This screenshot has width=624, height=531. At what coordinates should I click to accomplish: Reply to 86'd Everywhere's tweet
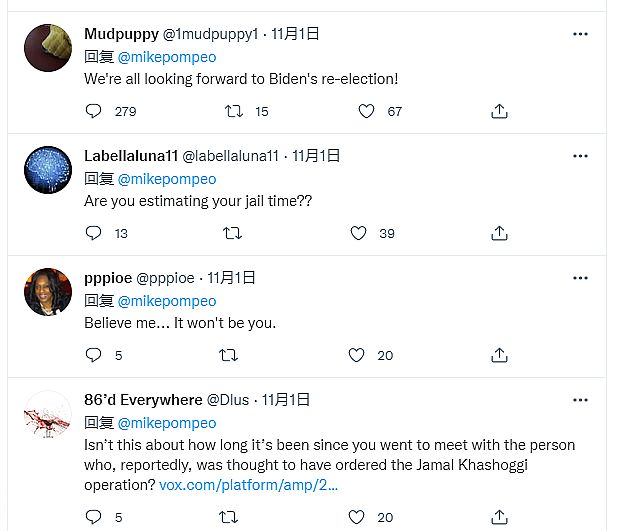coord(94,517)
